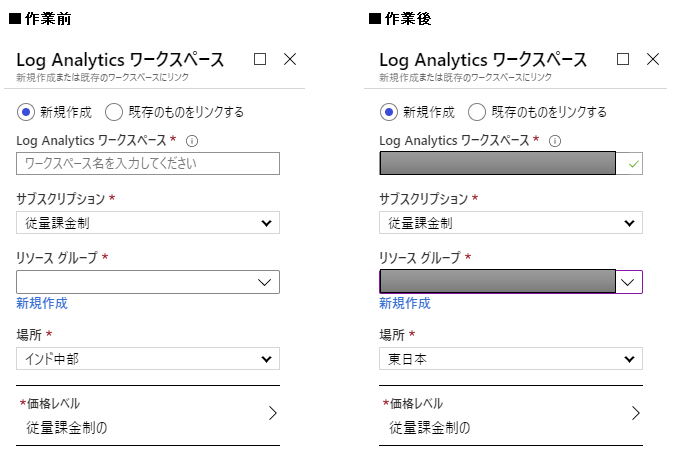
Task: Click the empty workspace name input field
Action: pos(148,163)
